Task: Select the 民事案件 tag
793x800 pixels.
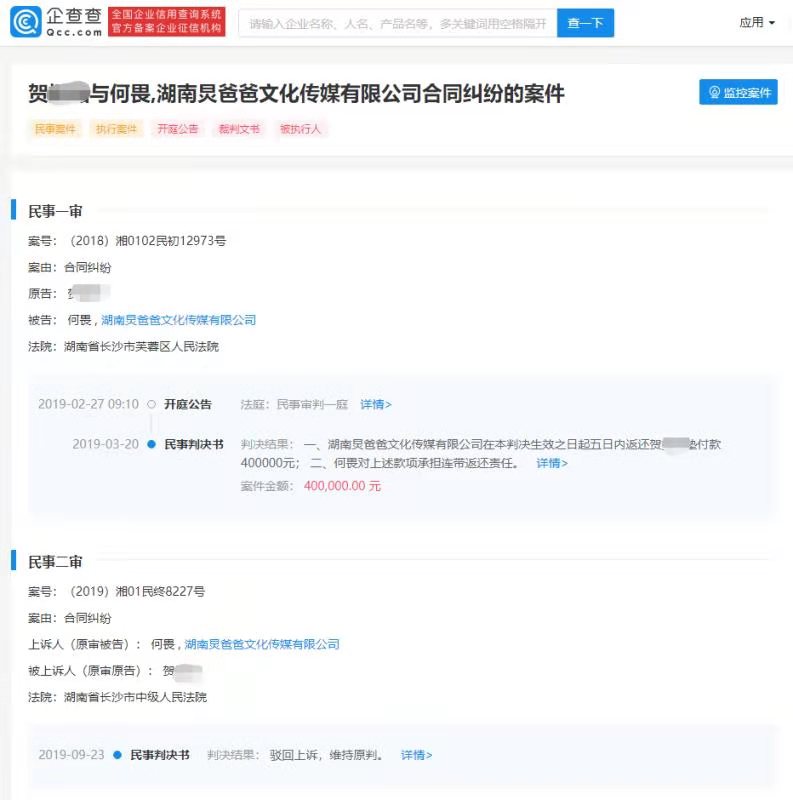Action: pos(55,129)
